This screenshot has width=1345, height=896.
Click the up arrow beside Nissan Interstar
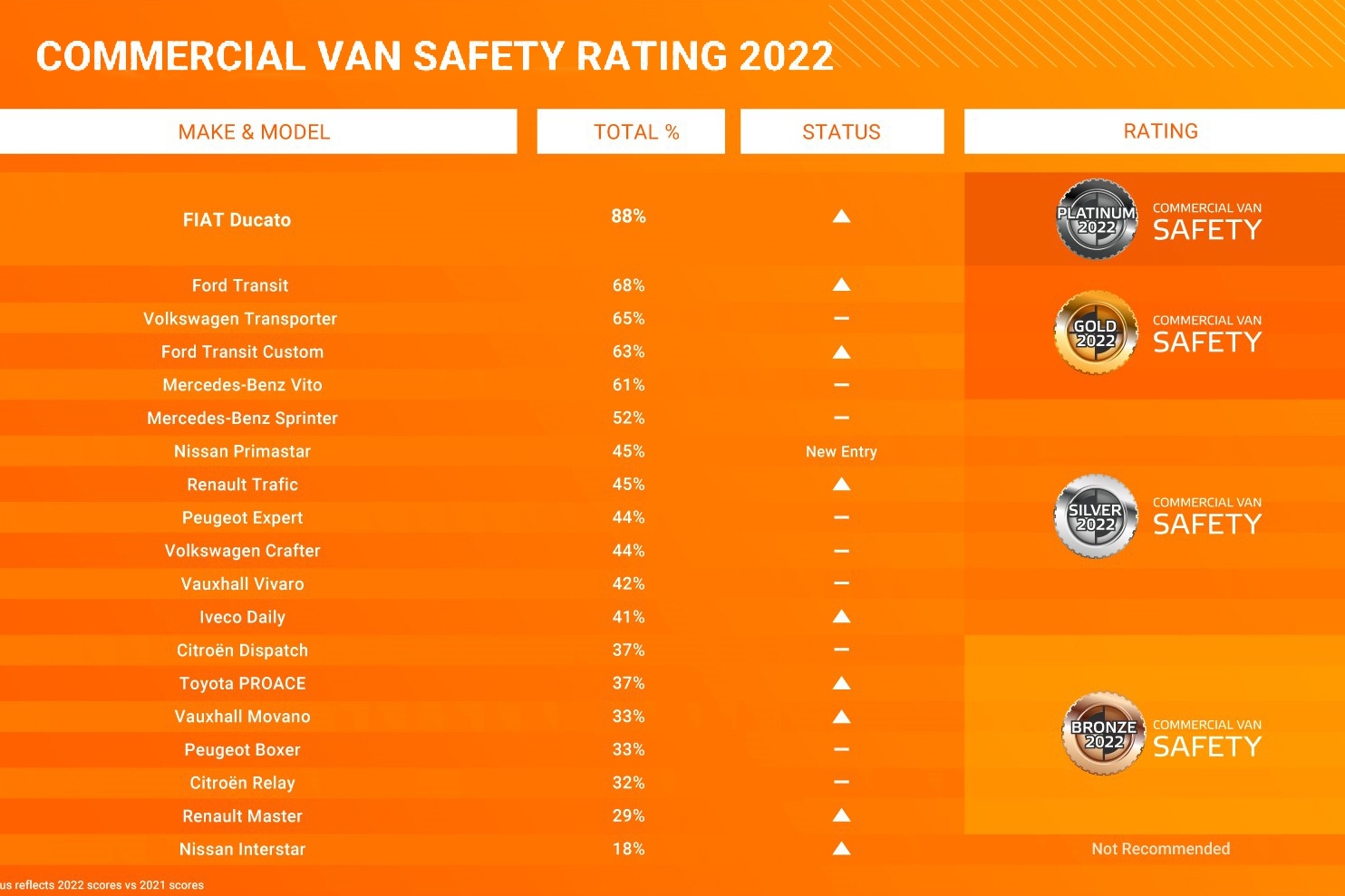pos(841,849)
